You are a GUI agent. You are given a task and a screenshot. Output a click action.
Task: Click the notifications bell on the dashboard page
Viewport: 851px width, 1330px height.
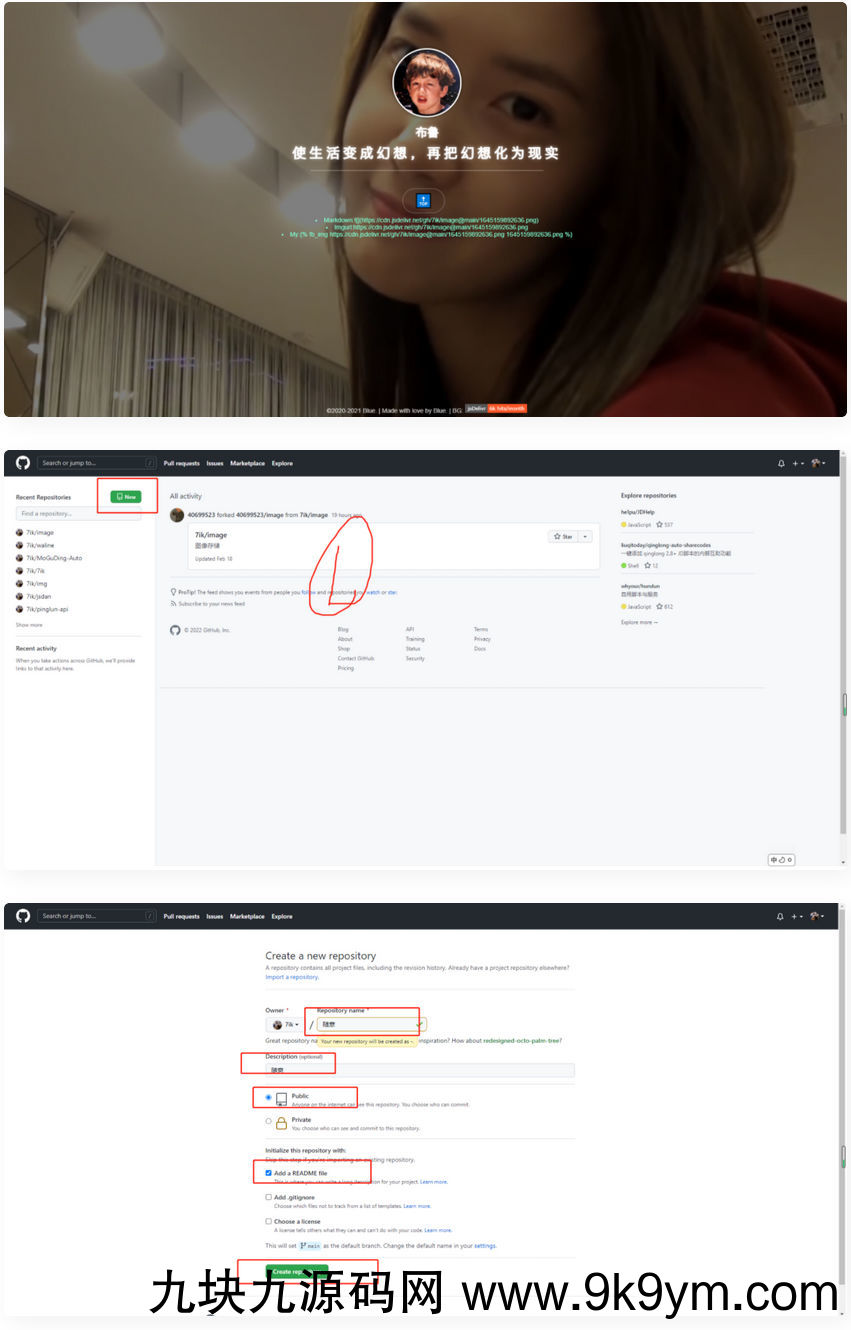coord(781,463)
